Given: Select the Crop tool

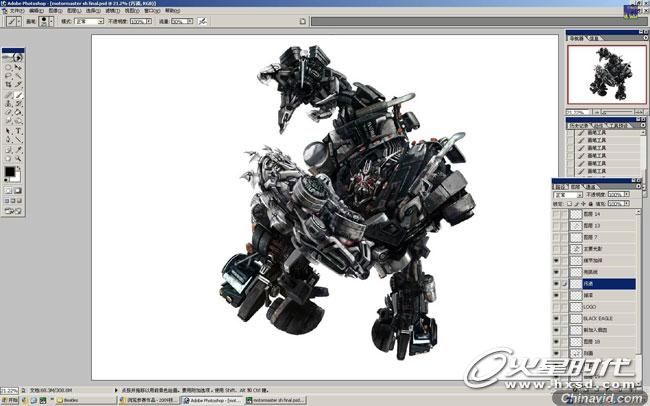Looking at the screenshot, I should (8, 85).
